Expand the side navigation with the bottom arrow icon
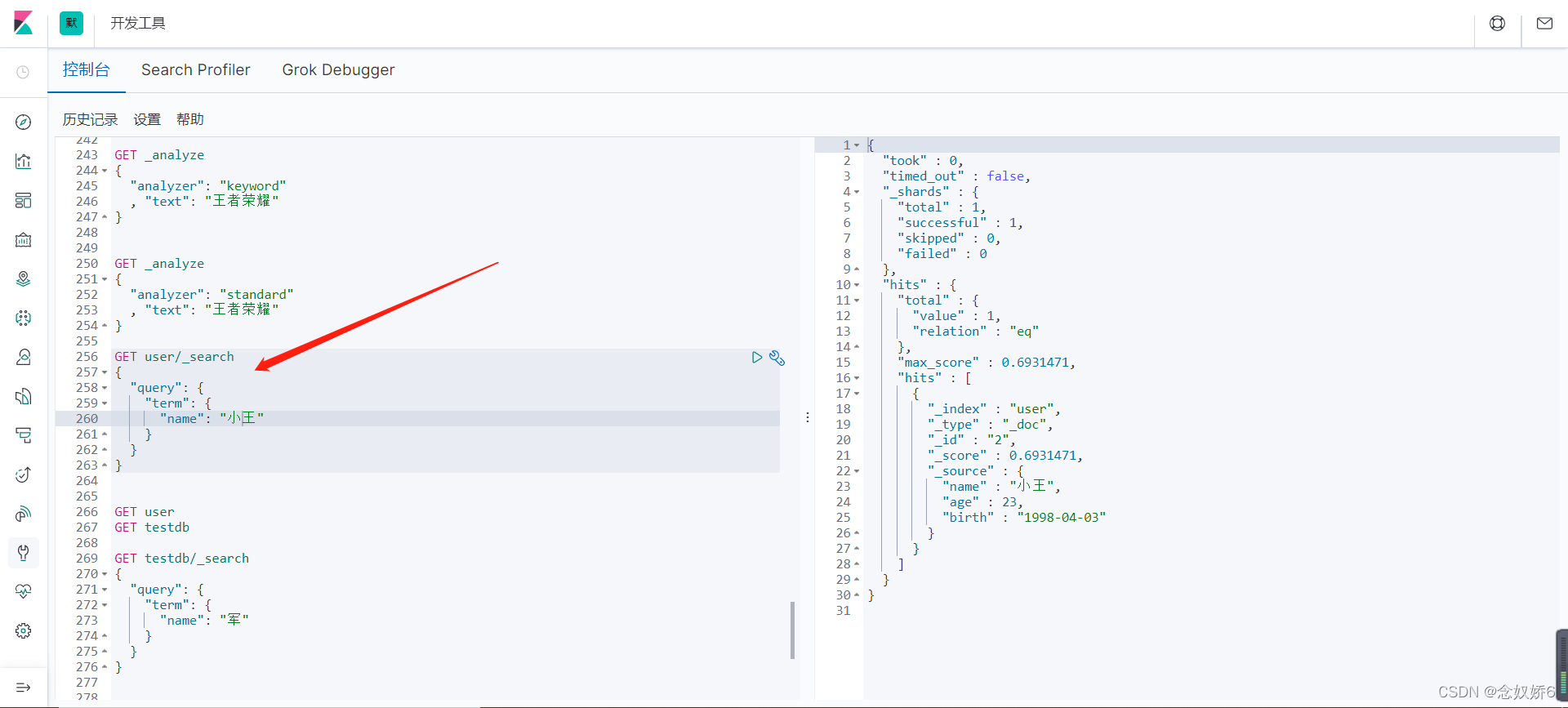The width and height of the screenshot is (1568, 708). coord(23,688)
